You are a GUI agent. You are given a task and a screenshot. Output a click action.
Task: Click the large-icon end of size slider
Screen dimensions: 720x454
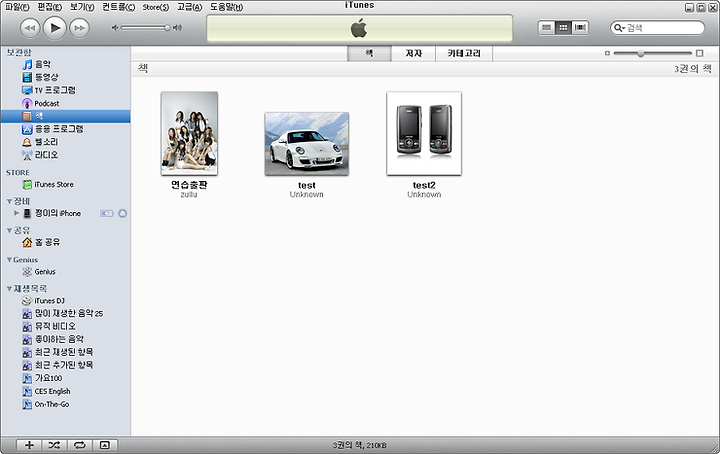[x=699, y=53]
